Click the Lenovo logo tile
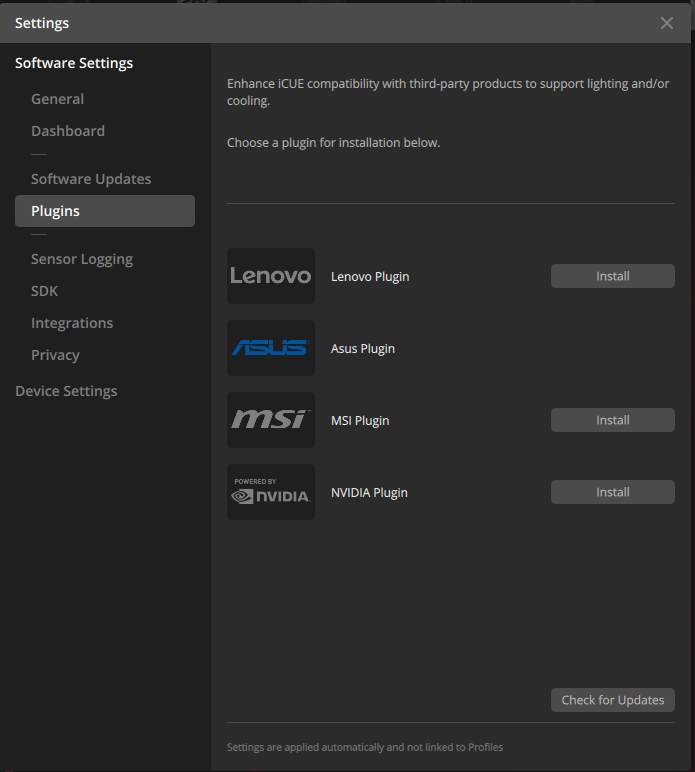 click(271, 276)
